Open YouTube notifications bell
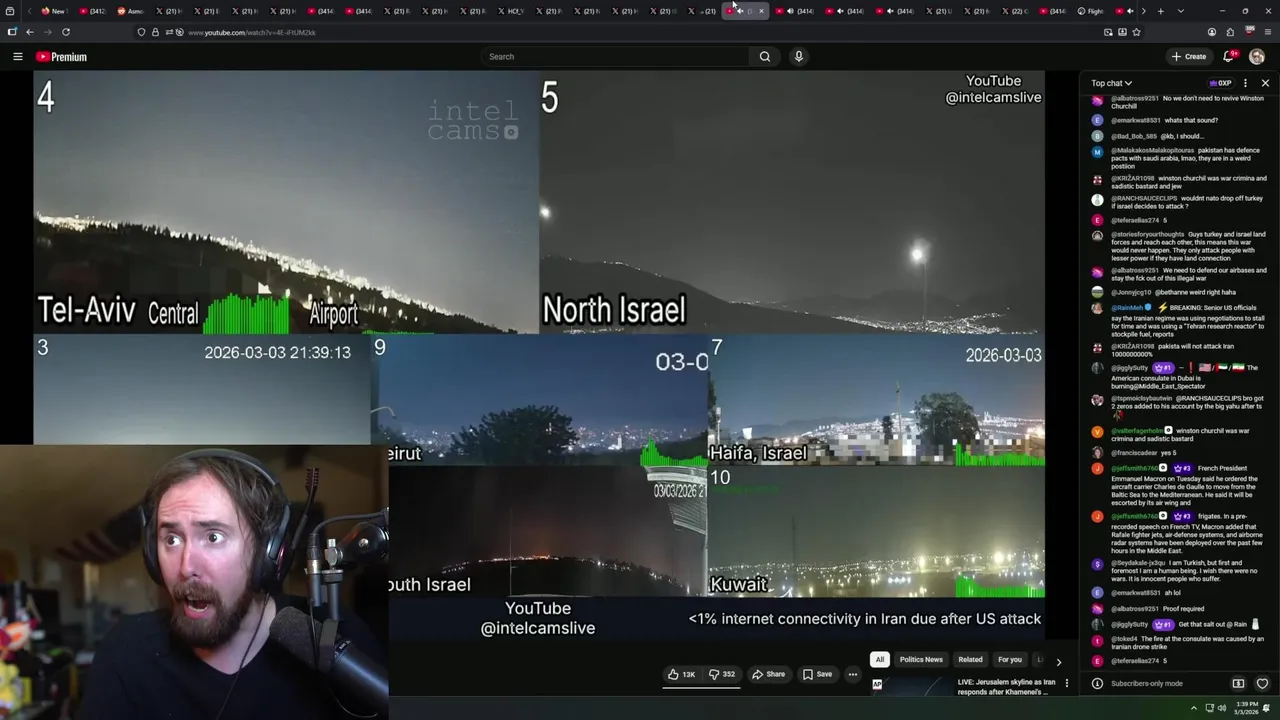Image resolution: width=1280 pixels, height=720 pixels. coord(1229,57)
